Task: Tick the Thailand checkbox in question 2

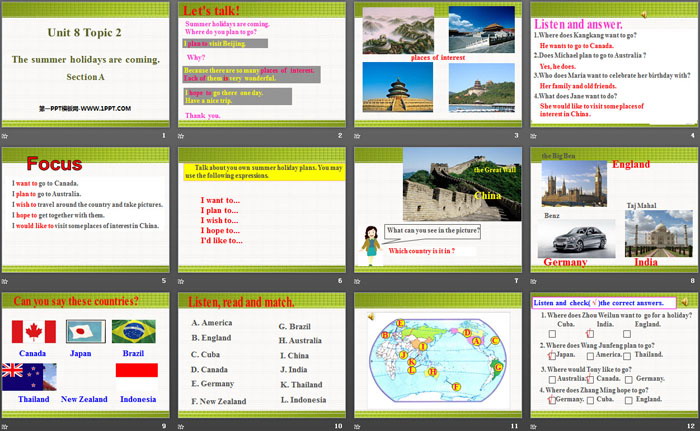Action: [627, 355]
